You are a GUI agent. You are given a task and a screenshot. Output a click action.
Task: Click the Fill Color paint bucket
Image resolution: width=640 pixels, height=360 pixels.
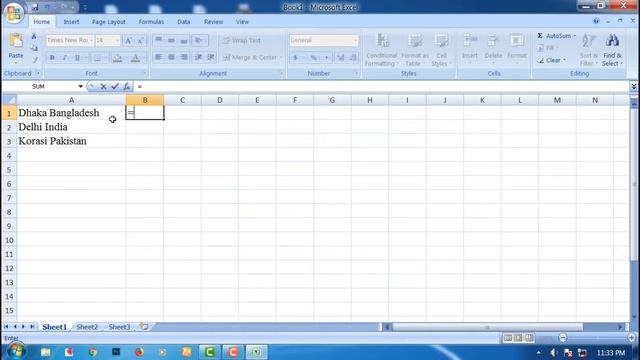(117, 58)
